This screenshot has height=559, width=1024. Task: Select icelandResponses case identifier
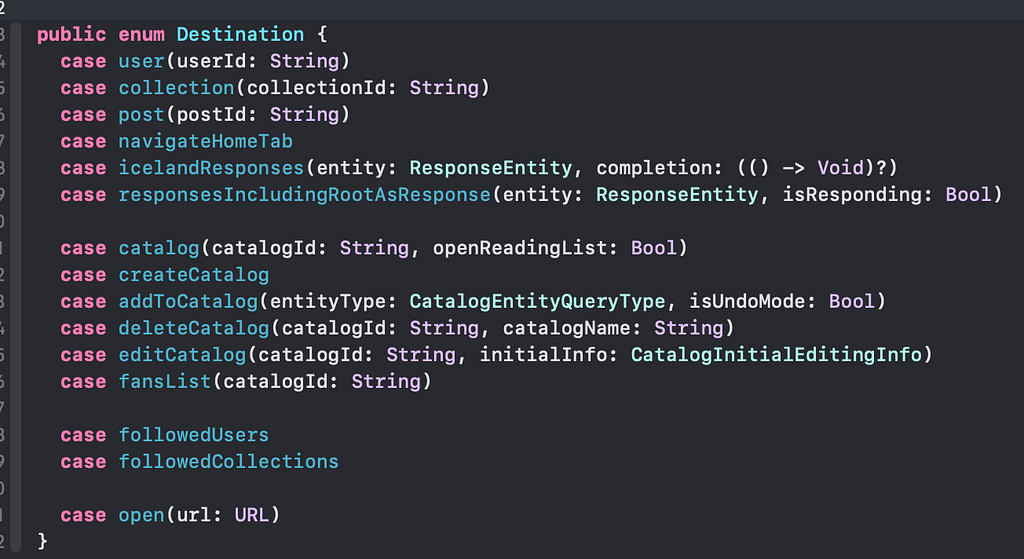point(211,168)
